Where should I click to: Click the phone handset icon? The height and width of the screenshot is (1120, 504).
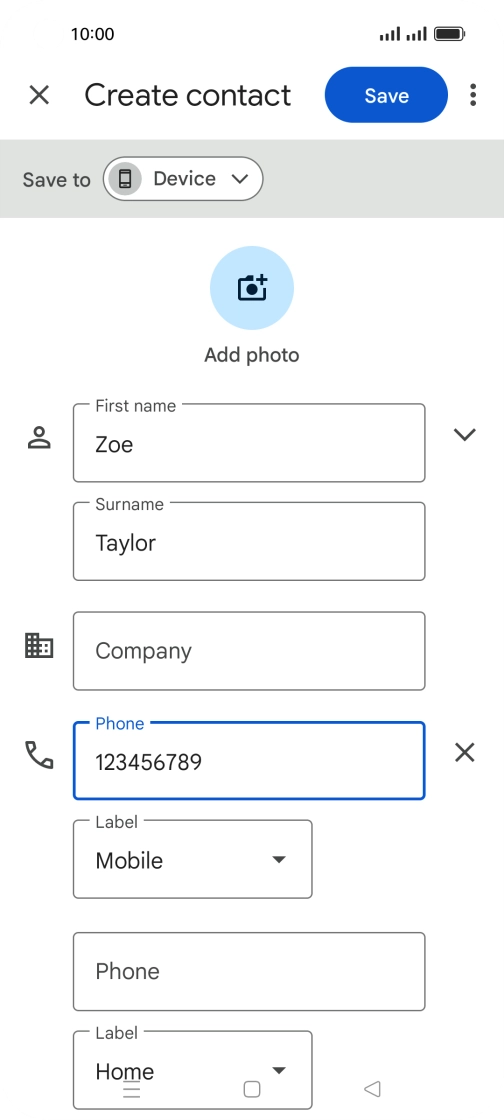(x=39, y=754)
